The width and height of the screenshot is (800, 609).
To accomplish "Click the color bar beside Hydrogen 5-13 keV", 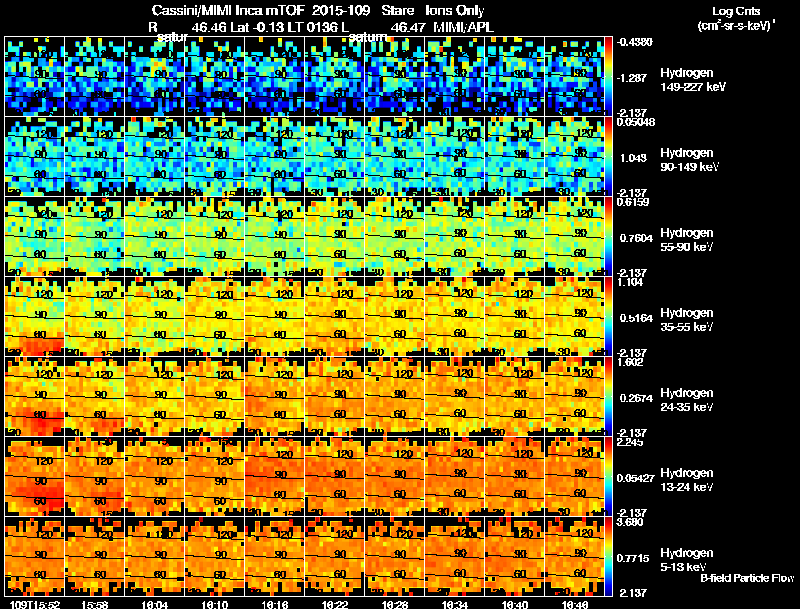I will click(608, 557).
